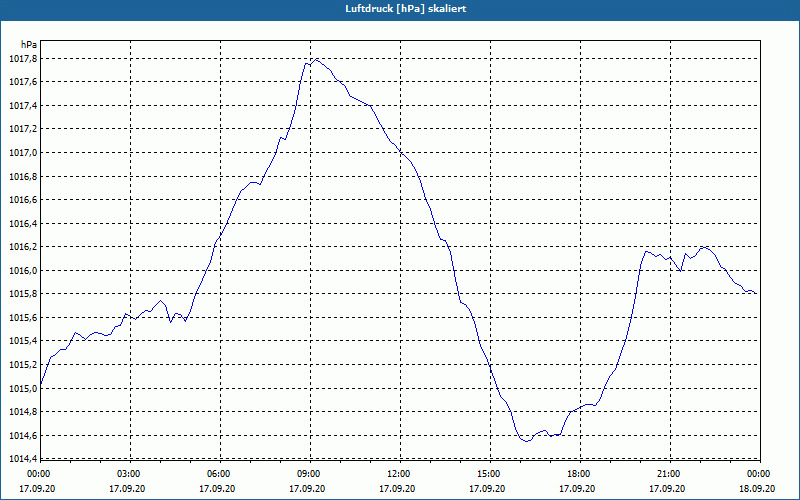800x500 pixels.
Task: Click the 06:00 time label
Action: coord(218,474)
